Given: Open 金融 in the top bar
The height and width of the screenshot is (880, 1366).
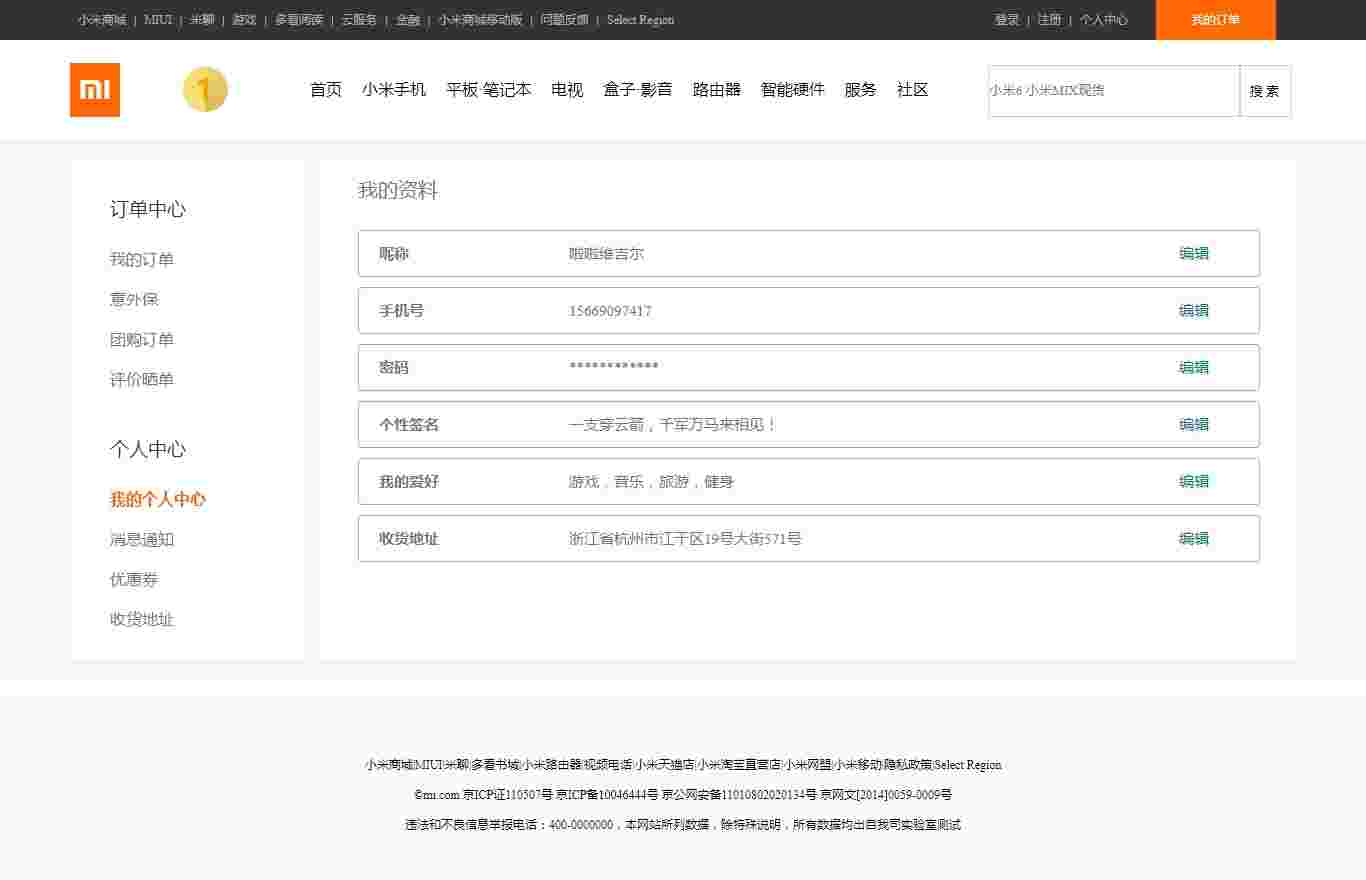Looking at the screenshot, I should click(x=407, y=19).
